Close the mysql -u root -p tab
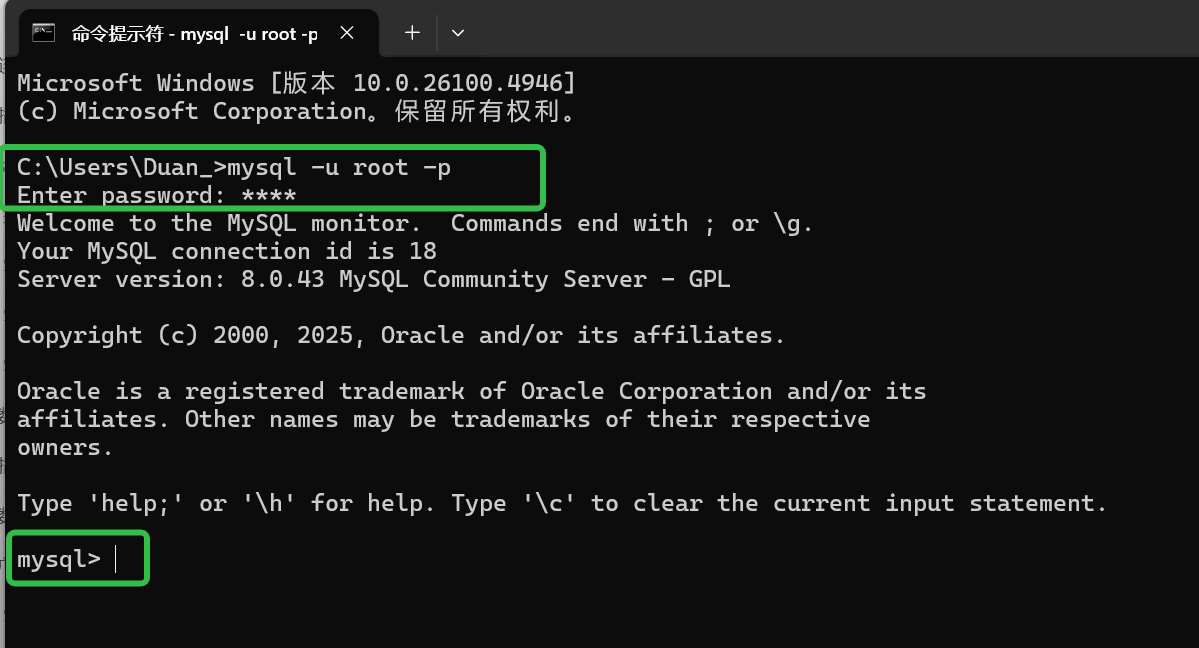Image resolution: width=1199 pixels, height=648 pixels. (347, 33)
